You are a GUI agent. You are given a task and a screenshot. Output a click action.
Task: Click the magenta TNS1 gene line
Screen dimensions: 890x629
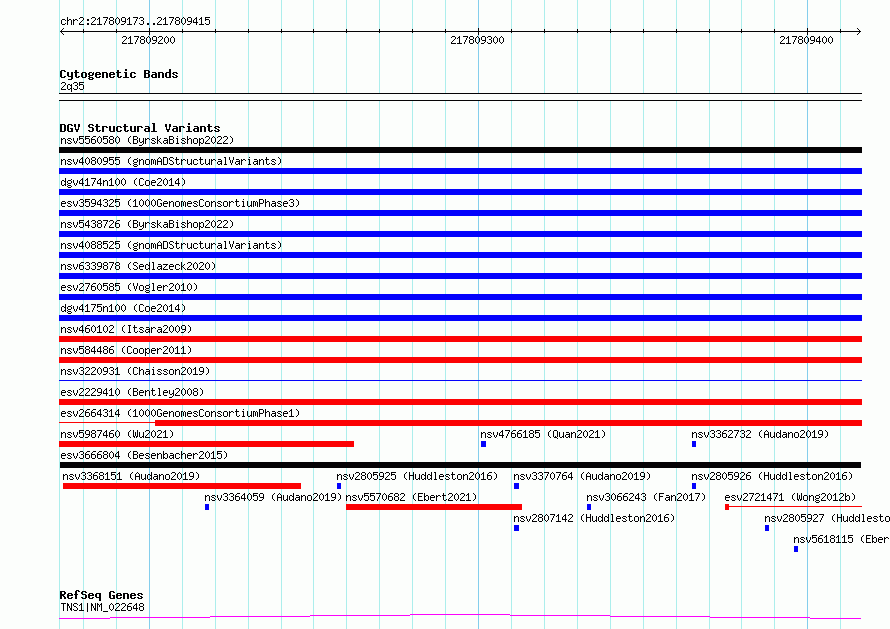pyautogui.click(x=460, y=616)
